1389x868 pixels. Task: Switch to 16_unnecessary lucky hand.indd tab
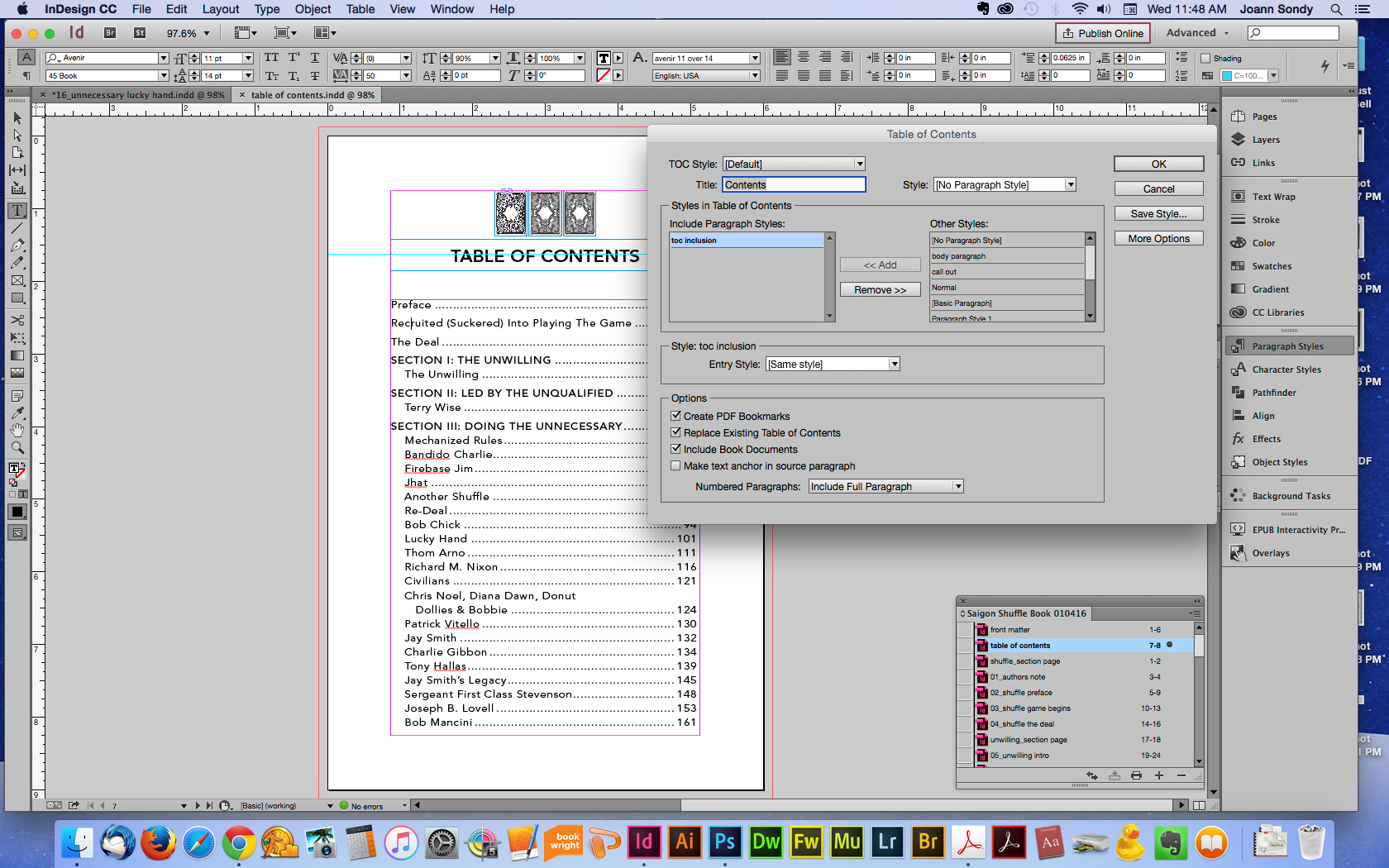(137, 95)
